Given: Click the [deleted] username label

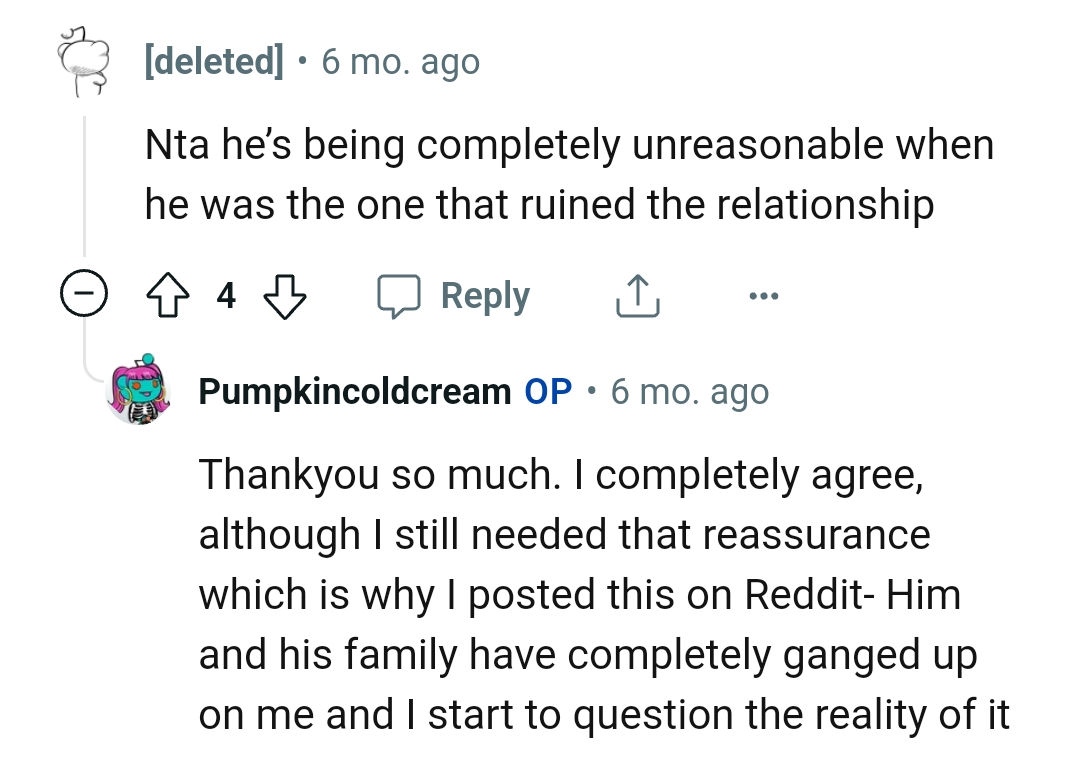Looking at the screenshot, I should pos(214,61).
